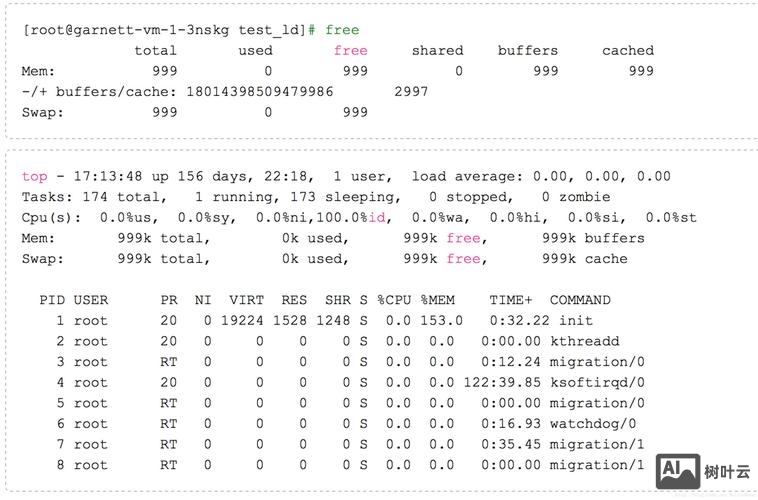Viewport: 758px width, 500px height.
Task: Click the USER column header
Action: pyautogui.click(x=91, y=300)
